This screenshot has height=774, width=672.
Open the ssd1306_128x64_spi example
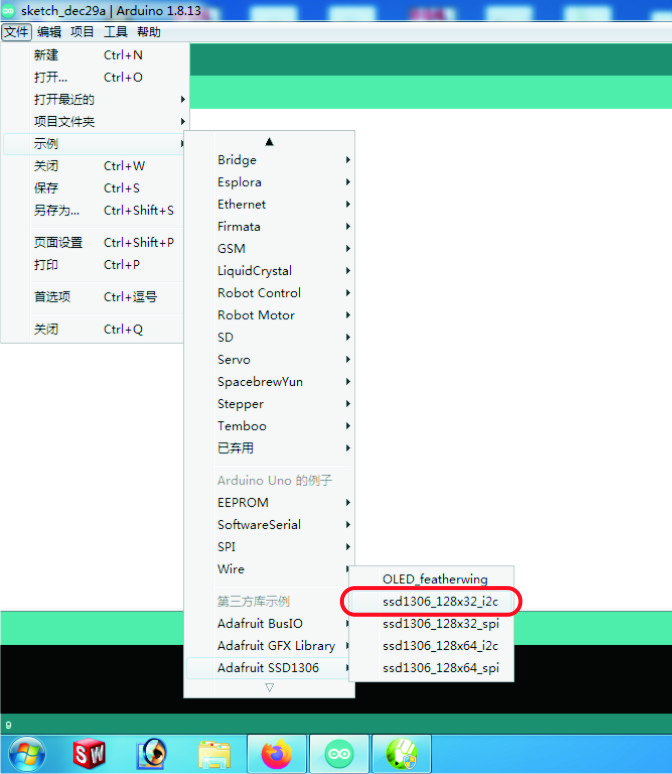440,668
